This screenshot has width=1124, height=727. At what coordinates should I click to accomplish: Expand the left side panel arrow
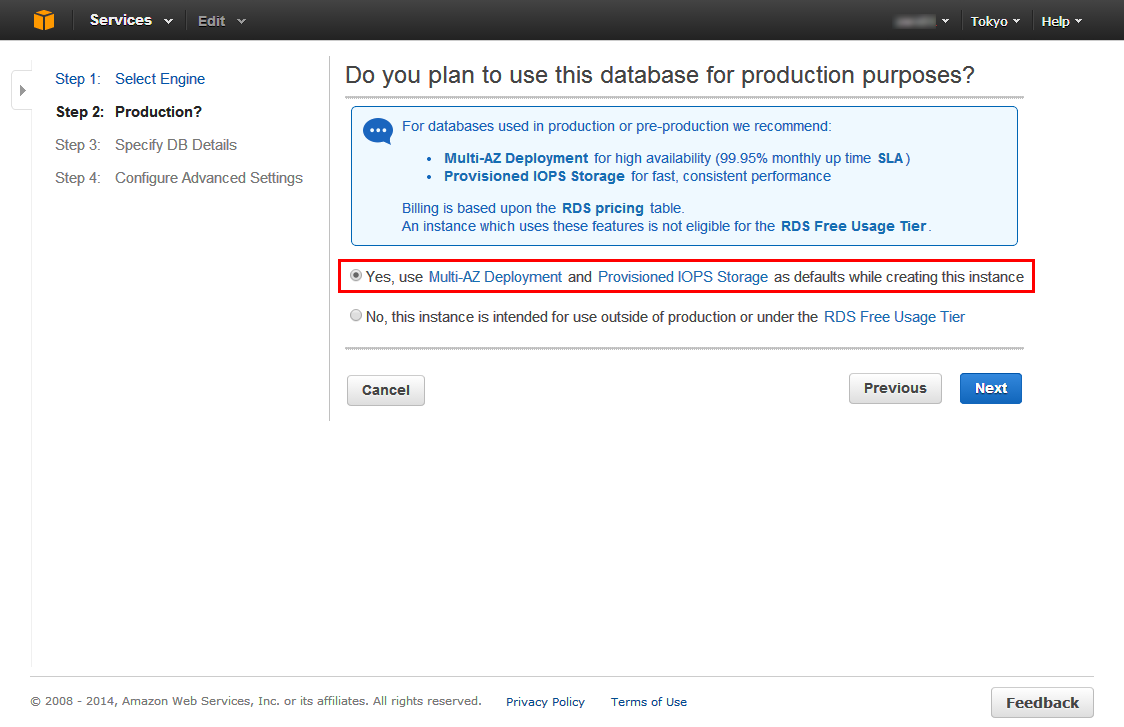22,90
